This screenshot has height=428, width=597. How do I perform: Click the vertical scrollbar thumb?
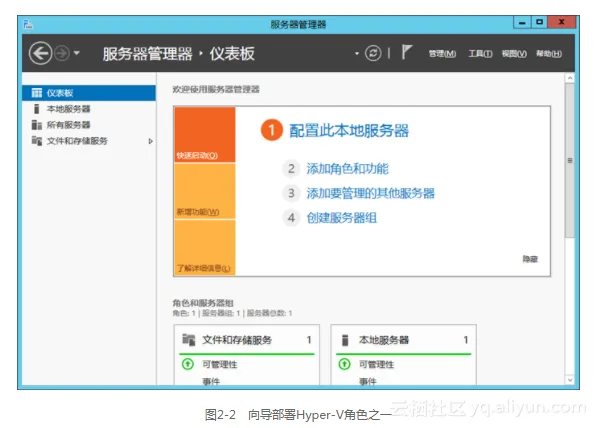[x=570, y=160]
